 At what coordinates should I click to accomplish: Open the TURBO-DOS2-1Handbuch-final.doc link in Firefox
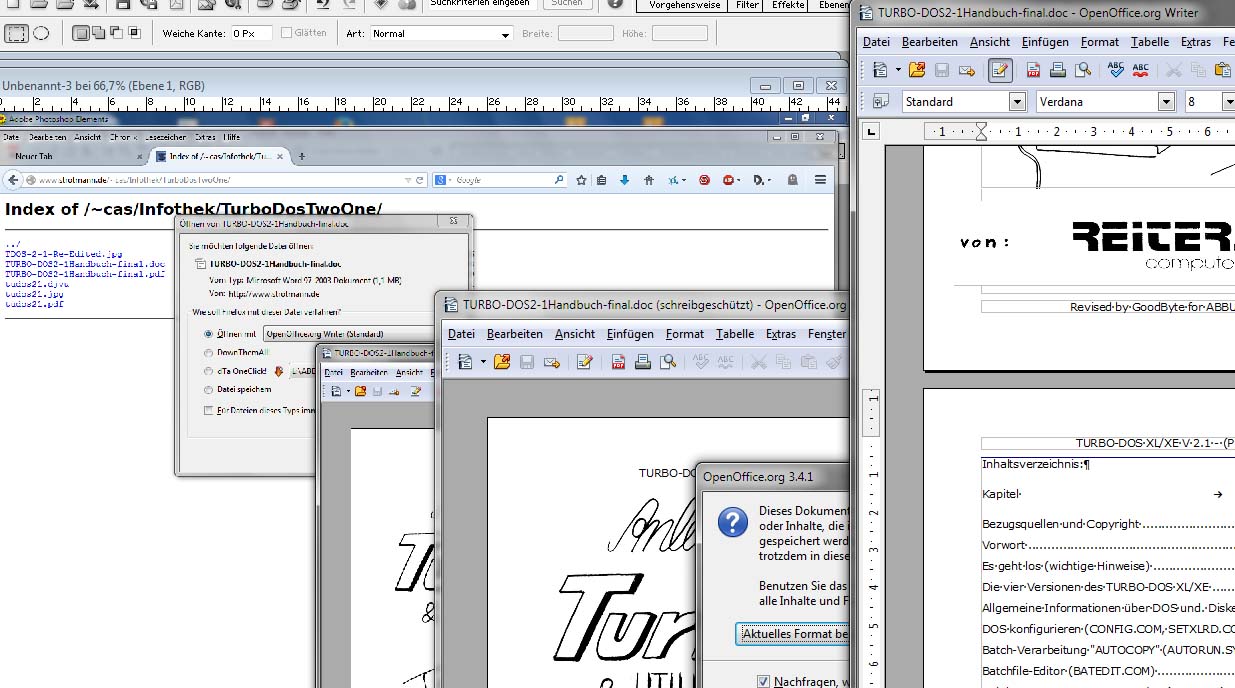(x=85, y=264)
